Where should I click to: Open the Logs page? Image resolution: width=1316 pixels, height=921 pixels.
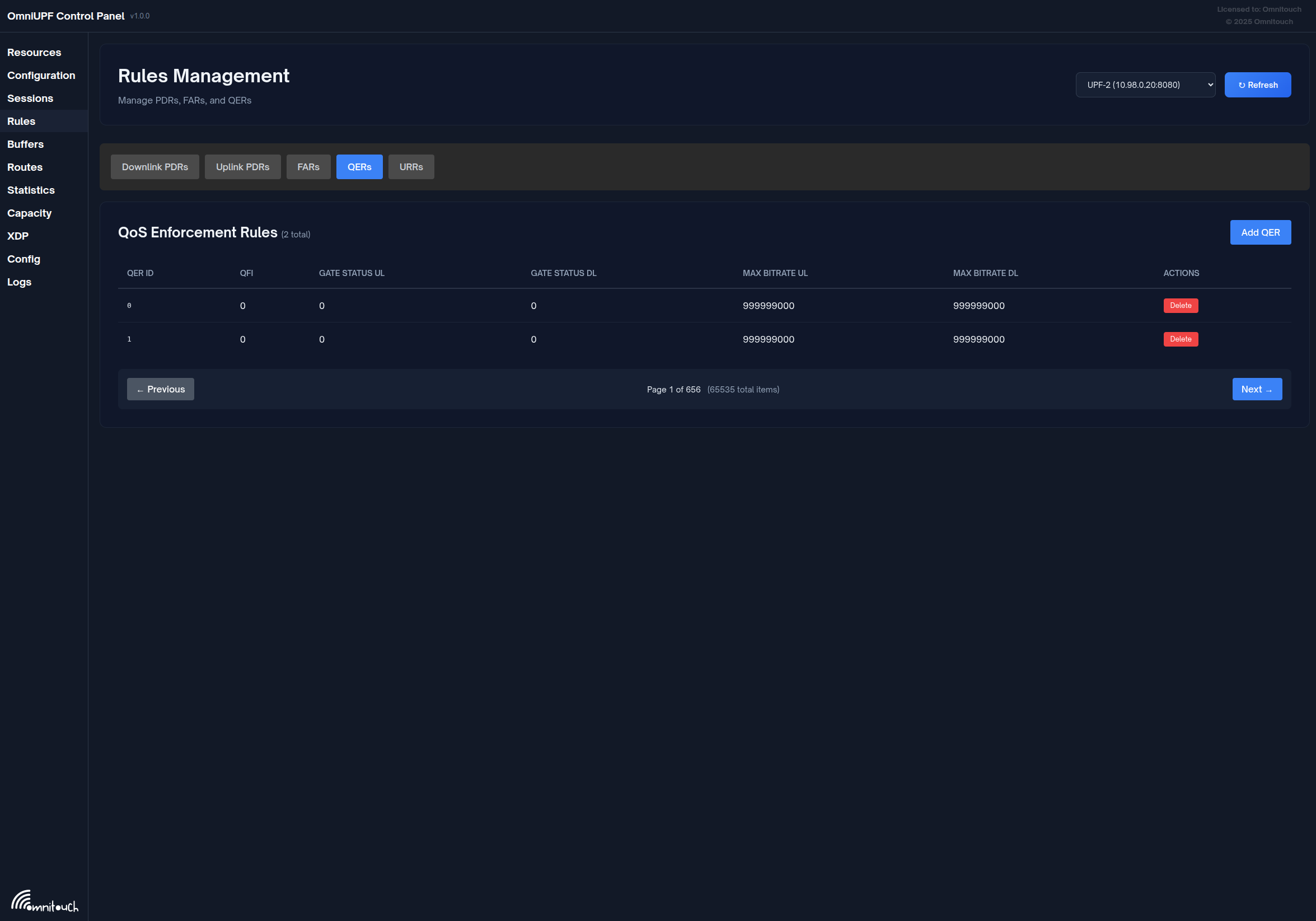point(20,282)
